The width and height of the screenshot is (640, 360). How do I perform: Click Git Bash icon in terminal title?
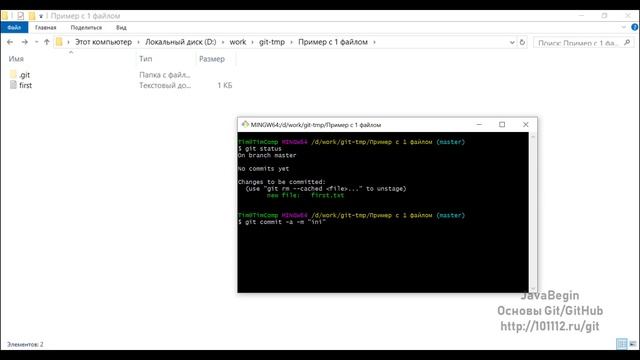245,124
